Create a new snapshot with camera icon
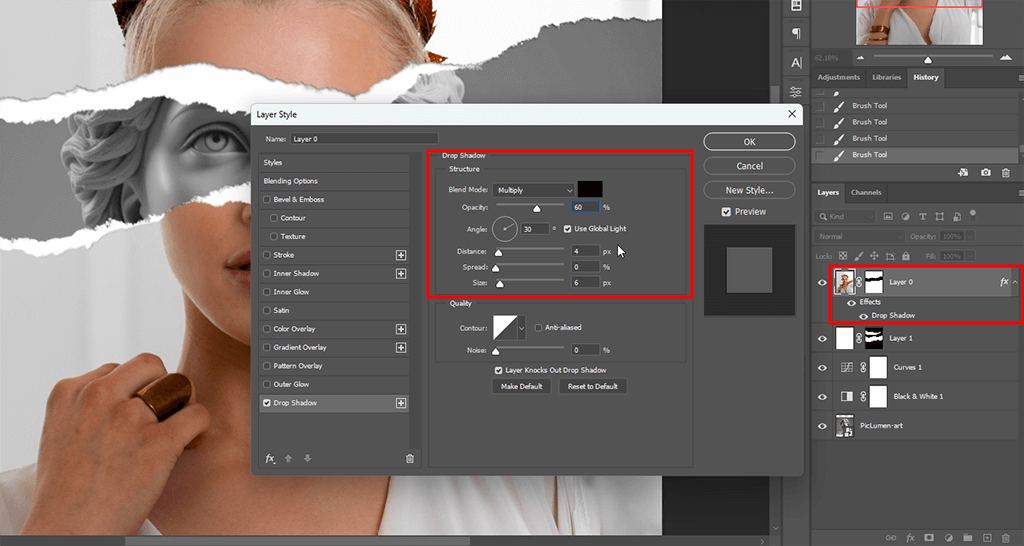Screen dimensions: 1024x546 [x=985, y=172]
